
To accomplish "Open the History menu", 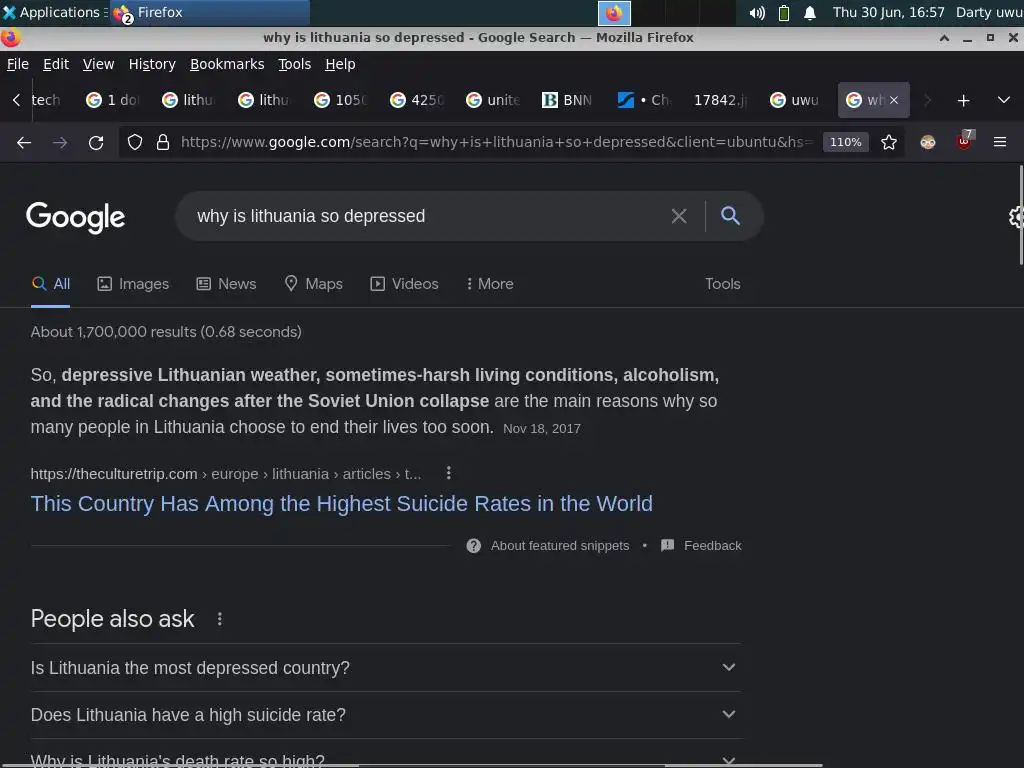I will [x=152, y=64].
